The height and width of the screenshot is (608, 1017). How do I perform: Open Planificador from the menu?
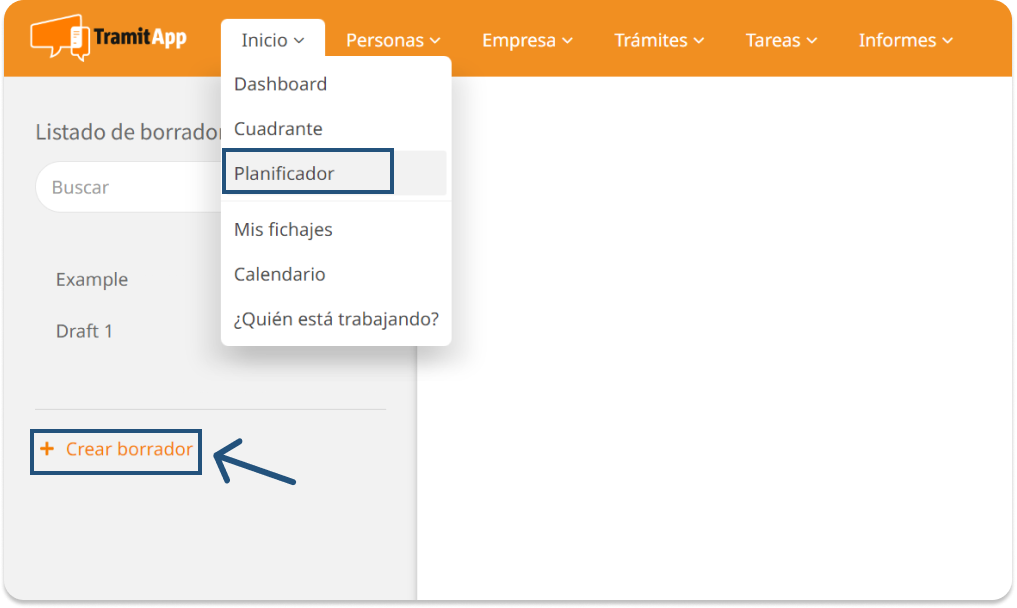tap(284, 174)
